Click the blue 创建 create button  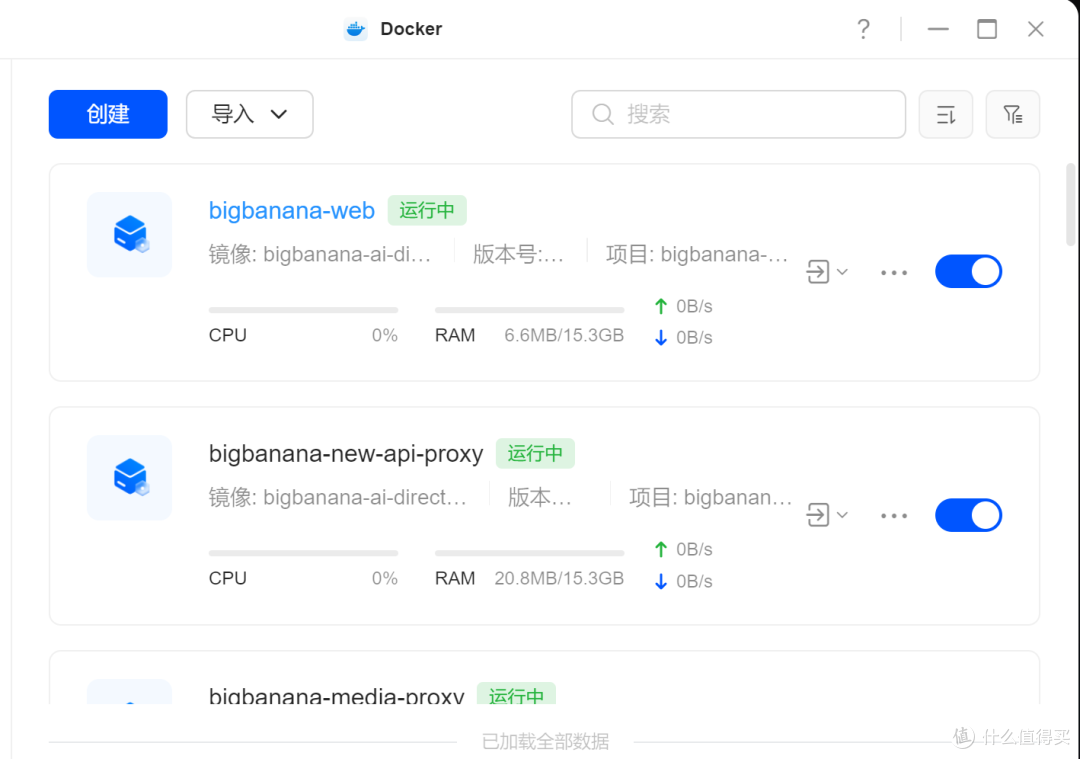click(x=108, y=114)
